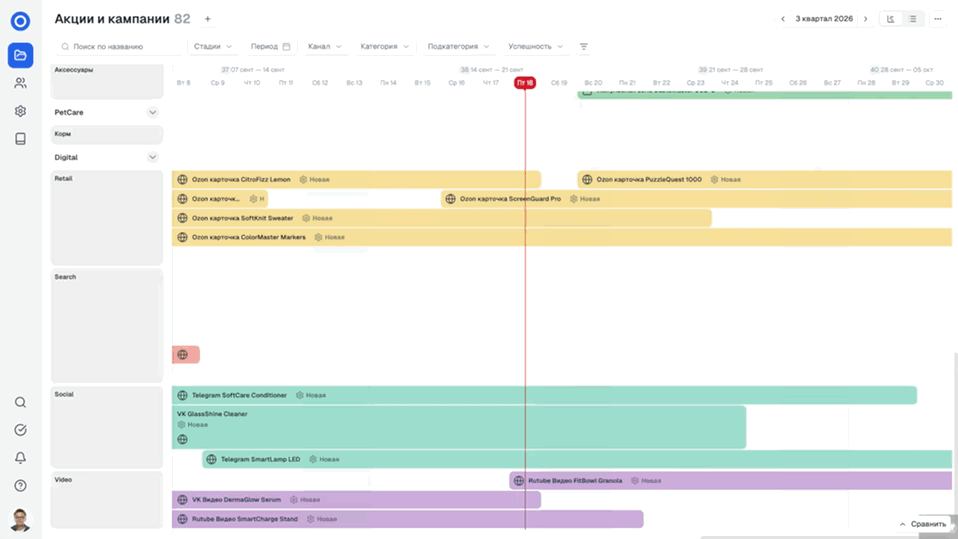Open the Успешность filter dropdown

[x=535, y=46]
